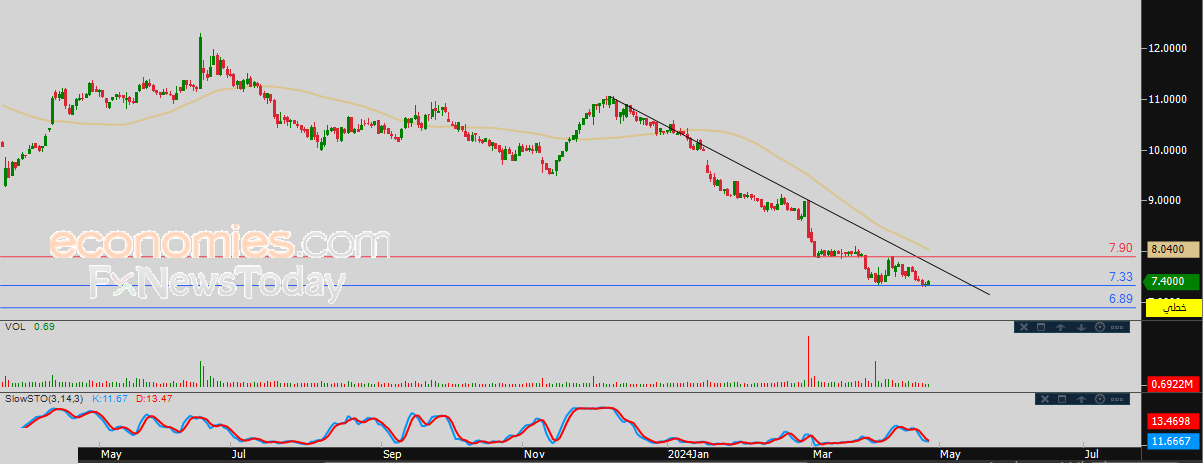Image resolution: width=1203 pixels, height=464 pixels.
Task: Click the Jul label left on time axis
Action: (x=238, y=455)
